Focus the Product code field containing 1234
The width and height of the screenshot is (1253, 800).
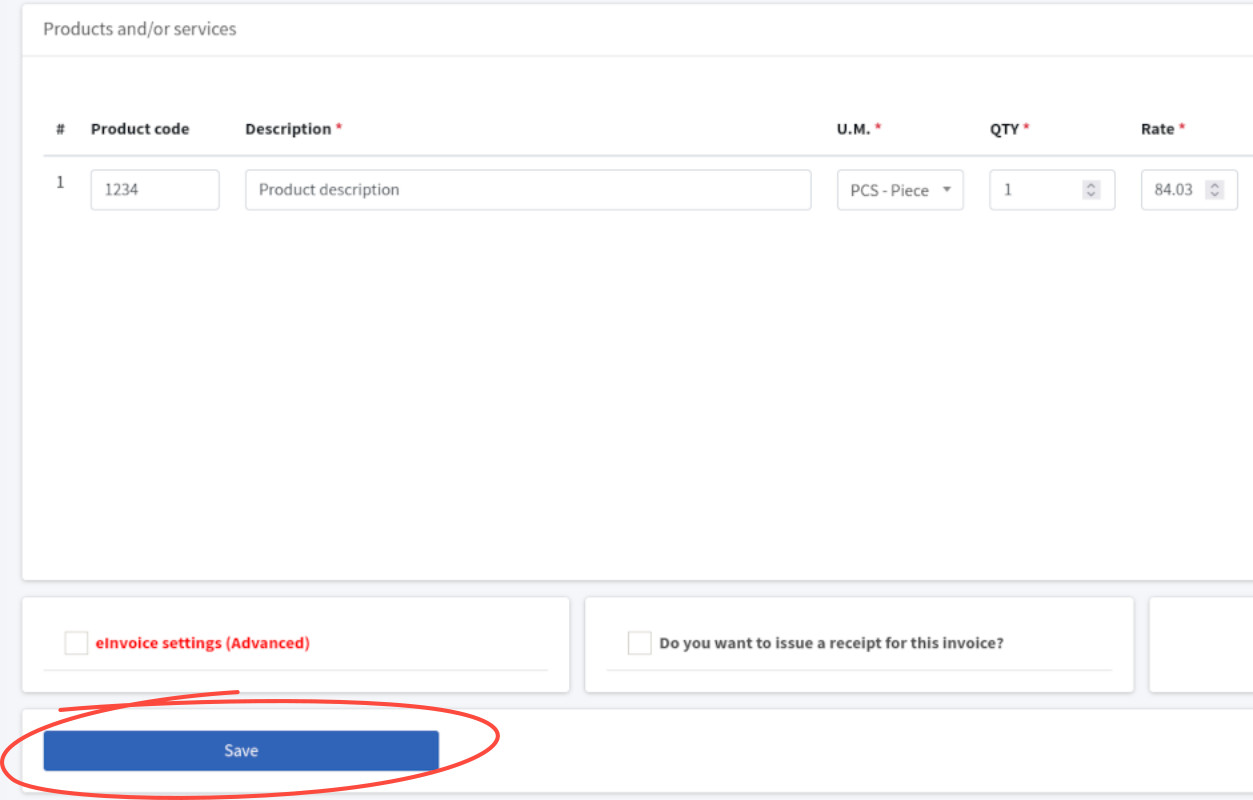pos(154,190)
